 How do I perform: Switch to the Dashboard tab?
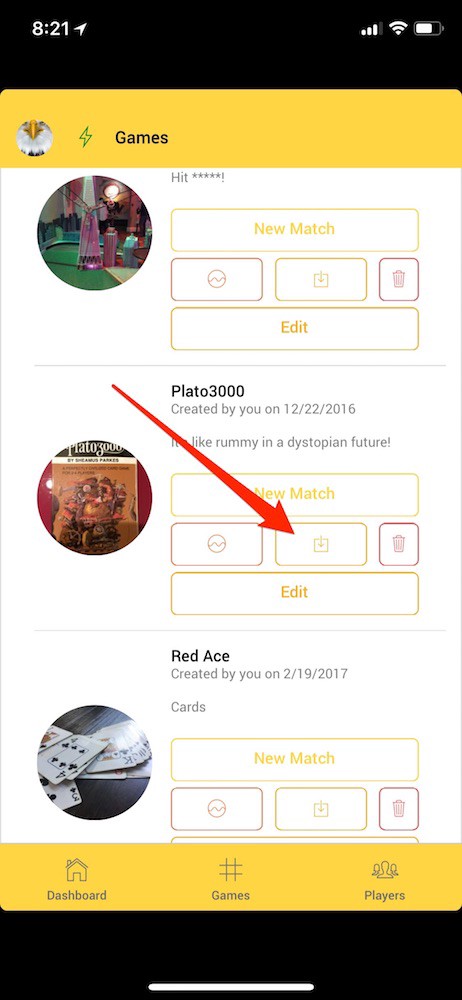click(x=77, y=879)
